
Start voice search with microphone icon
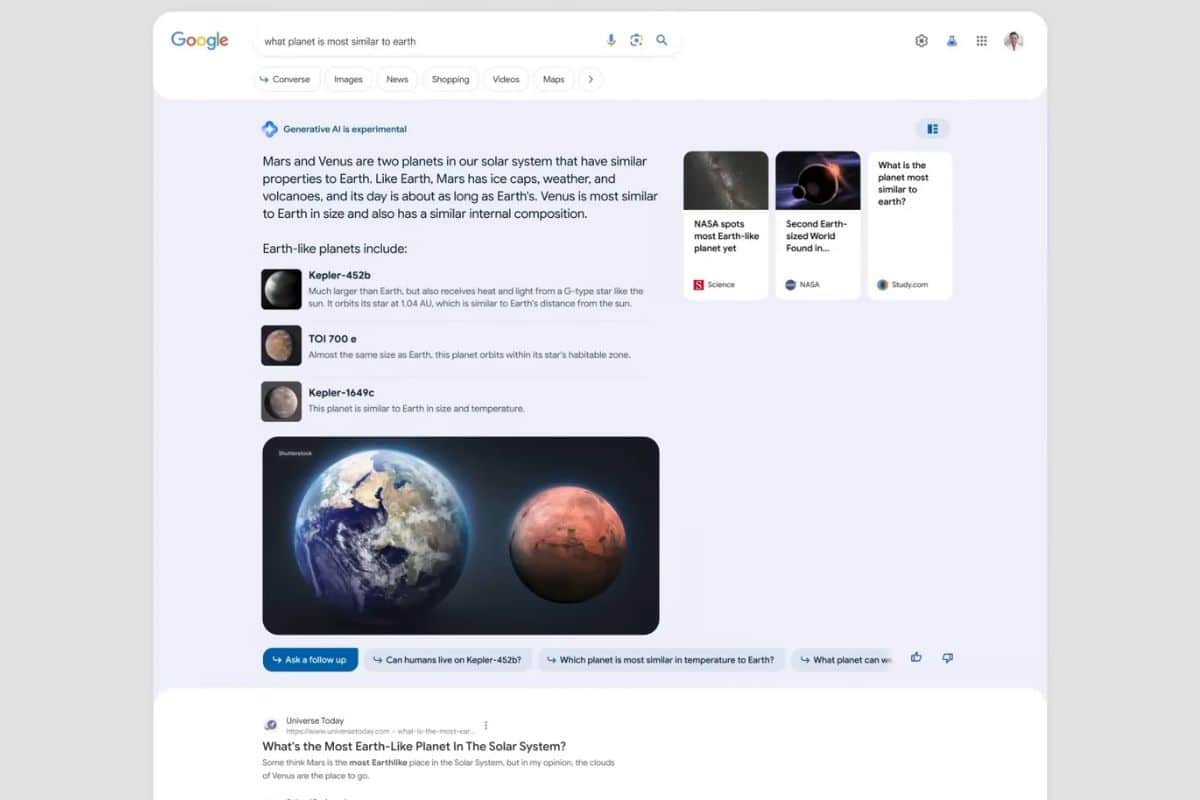tap(611, 40)
